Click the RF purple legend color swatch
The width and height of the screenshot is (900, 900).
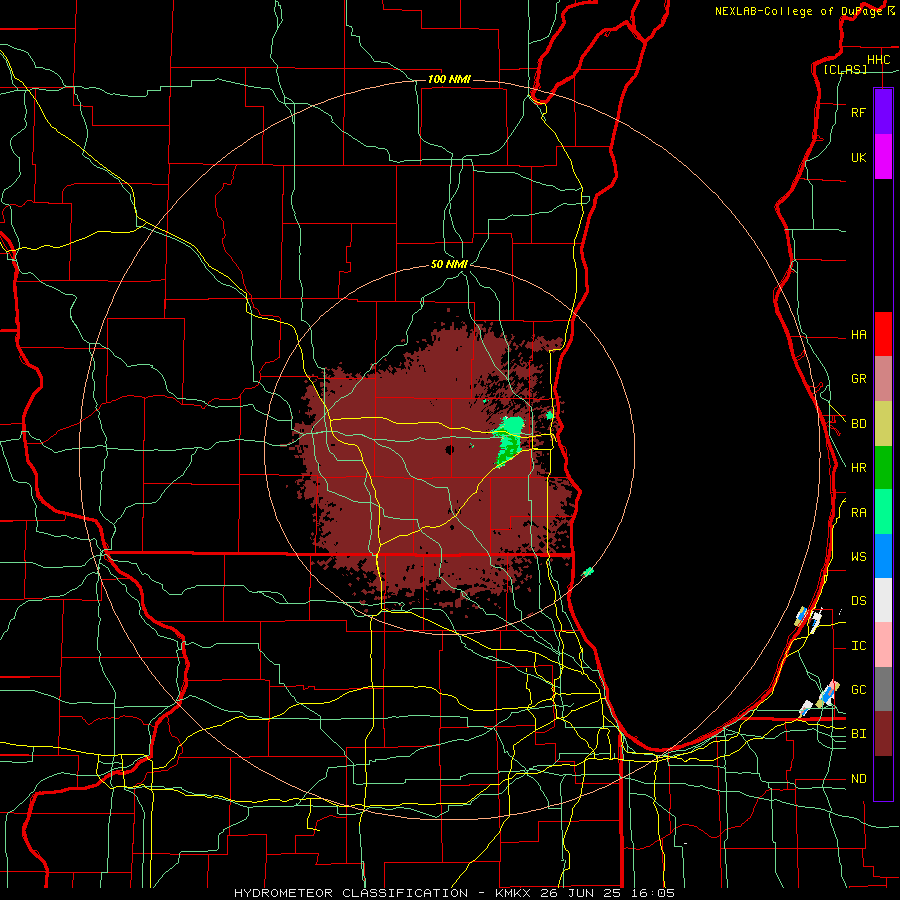tap(883, 112)
